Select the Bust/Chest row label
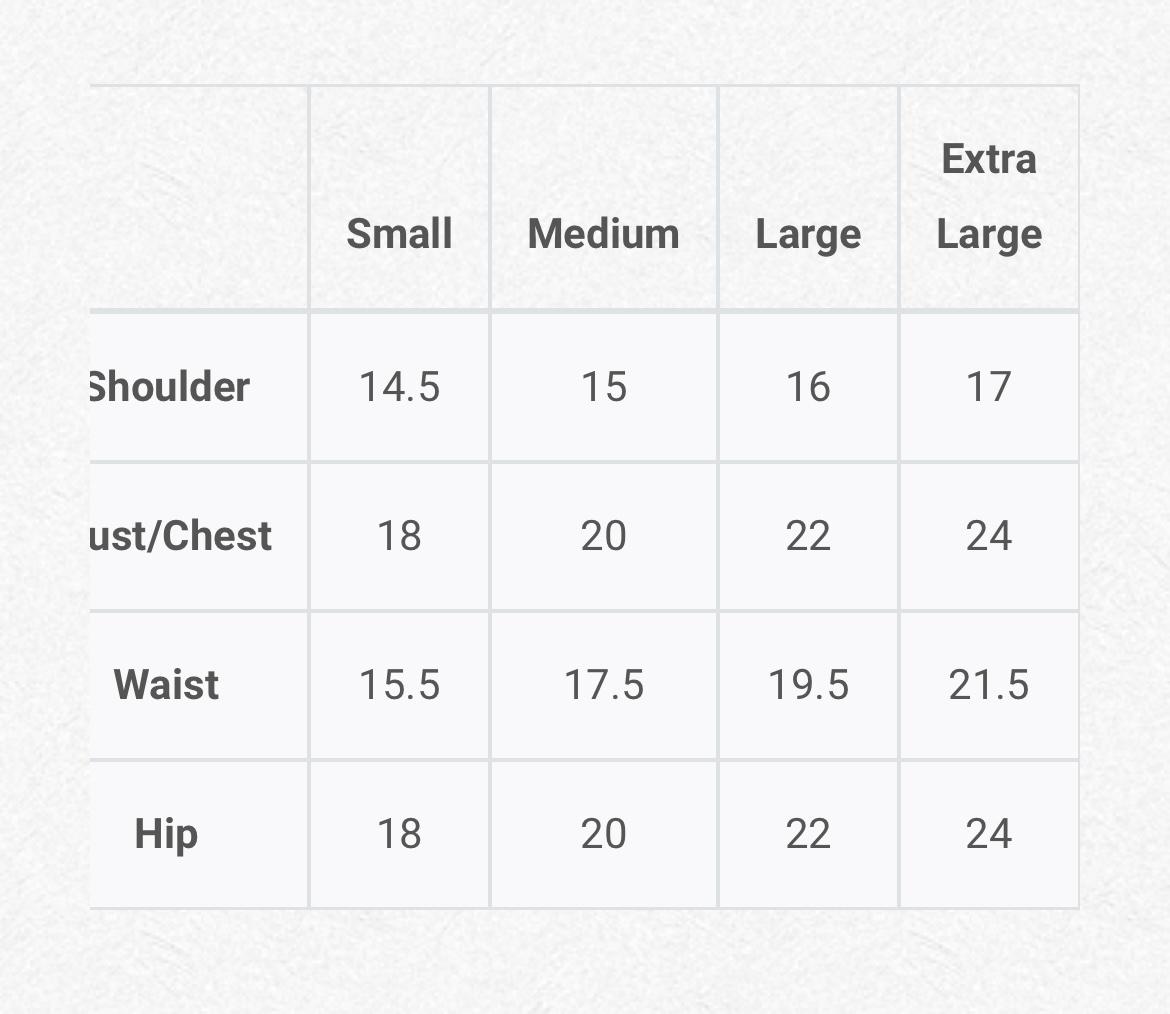 pyautogui.click(x=180, y=536)
